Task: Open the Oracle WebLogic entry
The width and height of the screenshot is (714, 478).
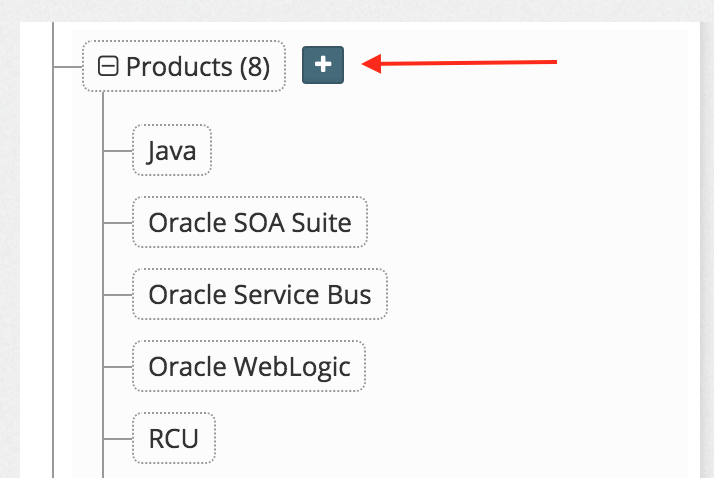Action: [249, 367]
